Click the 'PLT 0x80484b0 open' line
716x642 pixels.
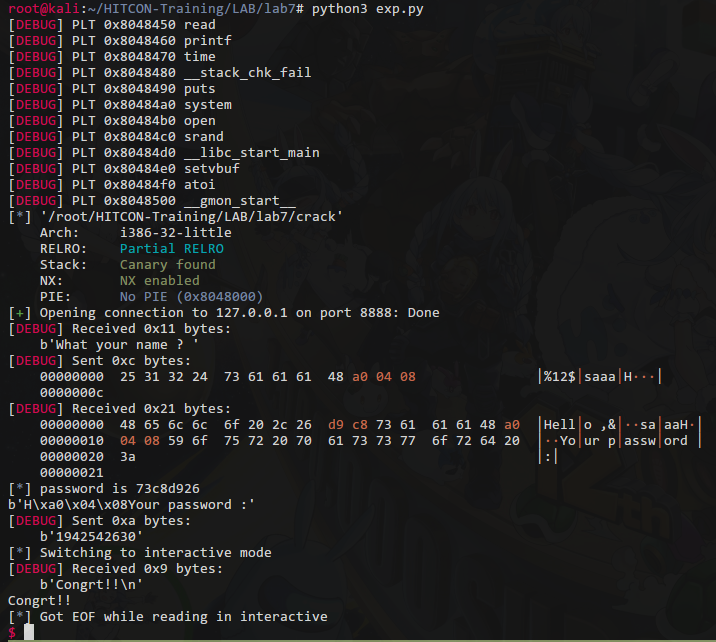click(112, 121)
